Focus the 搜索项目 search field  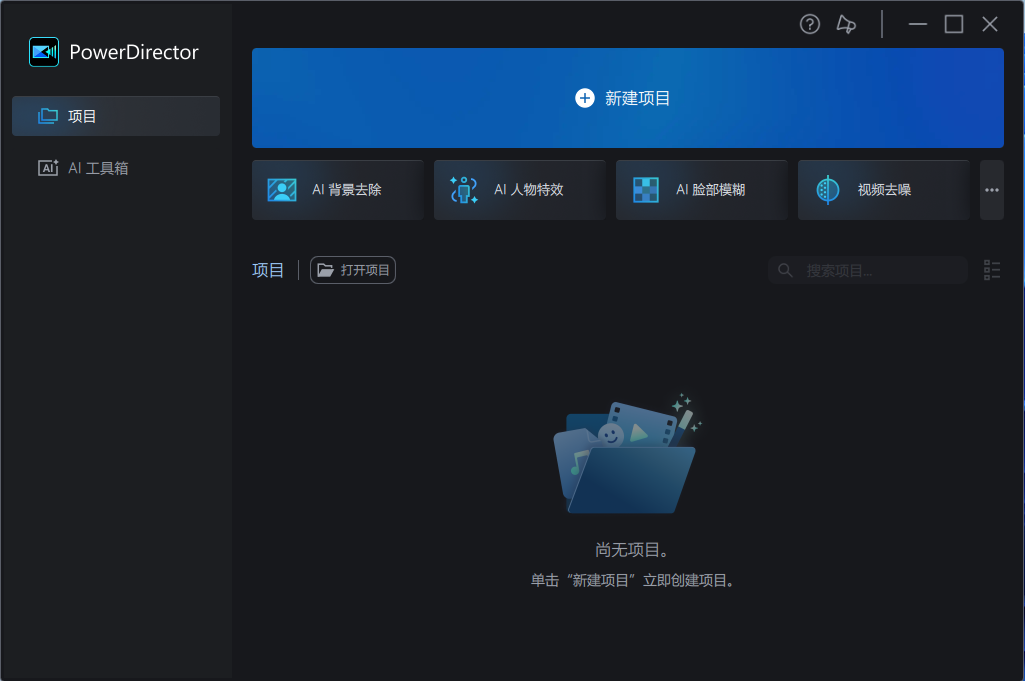coord(868,271)
